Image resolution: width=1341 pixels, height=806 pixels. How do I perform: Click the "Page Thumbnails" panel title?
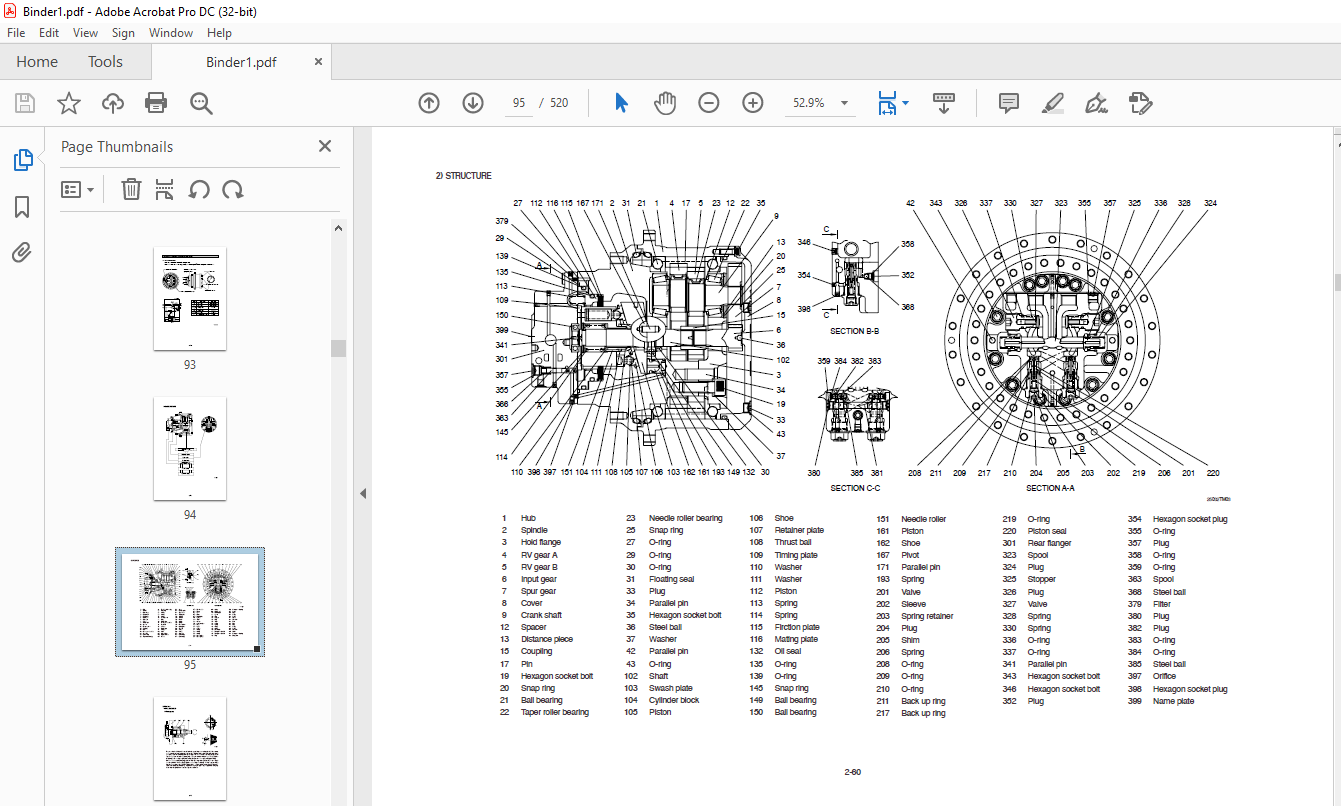117,147
